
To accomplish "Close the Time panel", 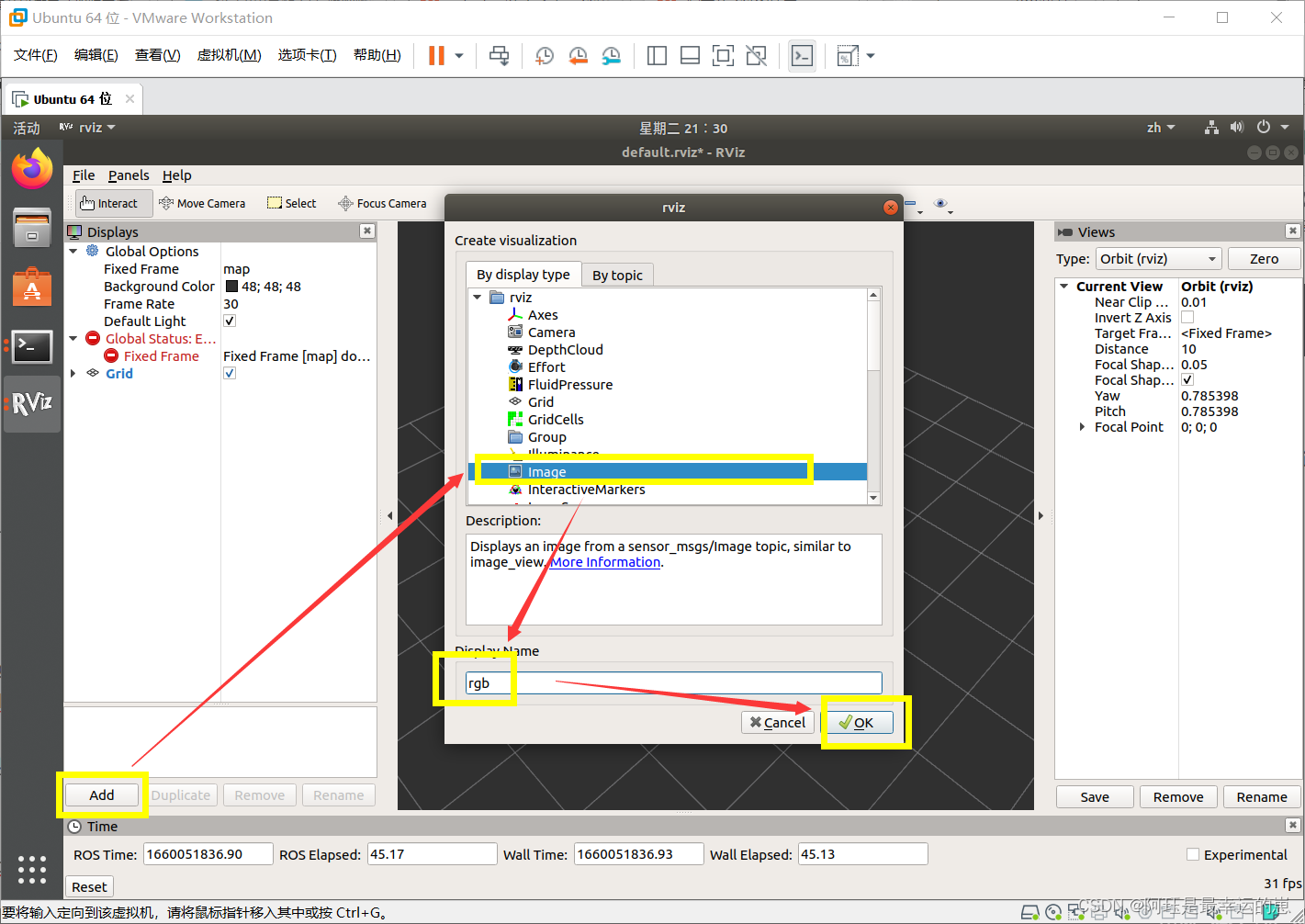I will (x=1292, y=826).
